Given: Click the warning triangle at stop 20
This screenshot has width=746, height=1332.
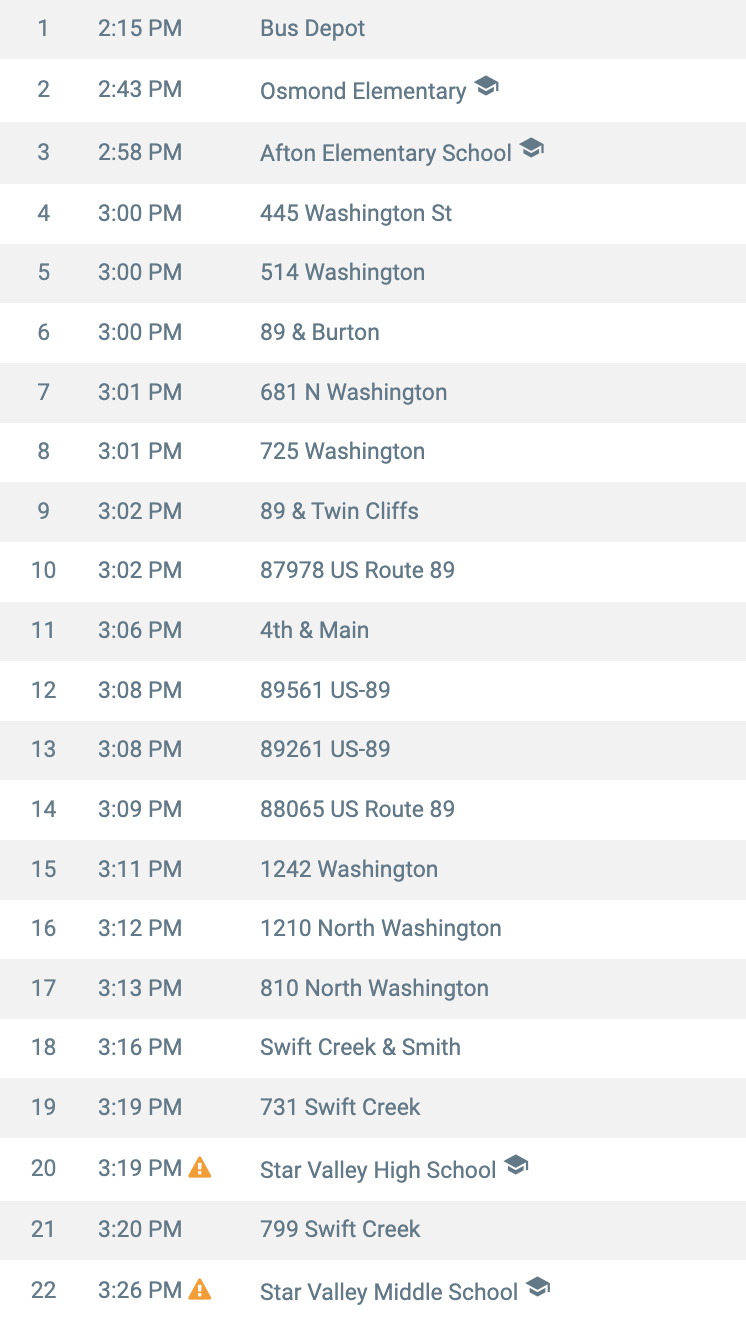Looking at the screenshot, I should pyautogui.click(x=200, y=1167).
